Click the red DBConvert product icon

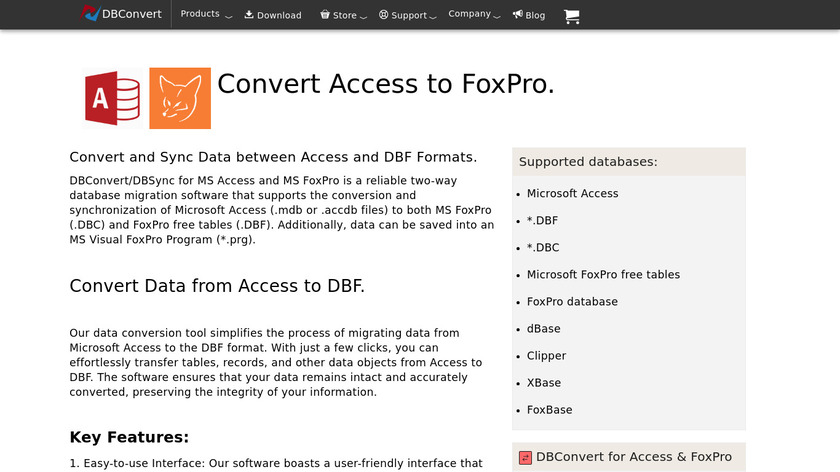[x=526, y=458]
